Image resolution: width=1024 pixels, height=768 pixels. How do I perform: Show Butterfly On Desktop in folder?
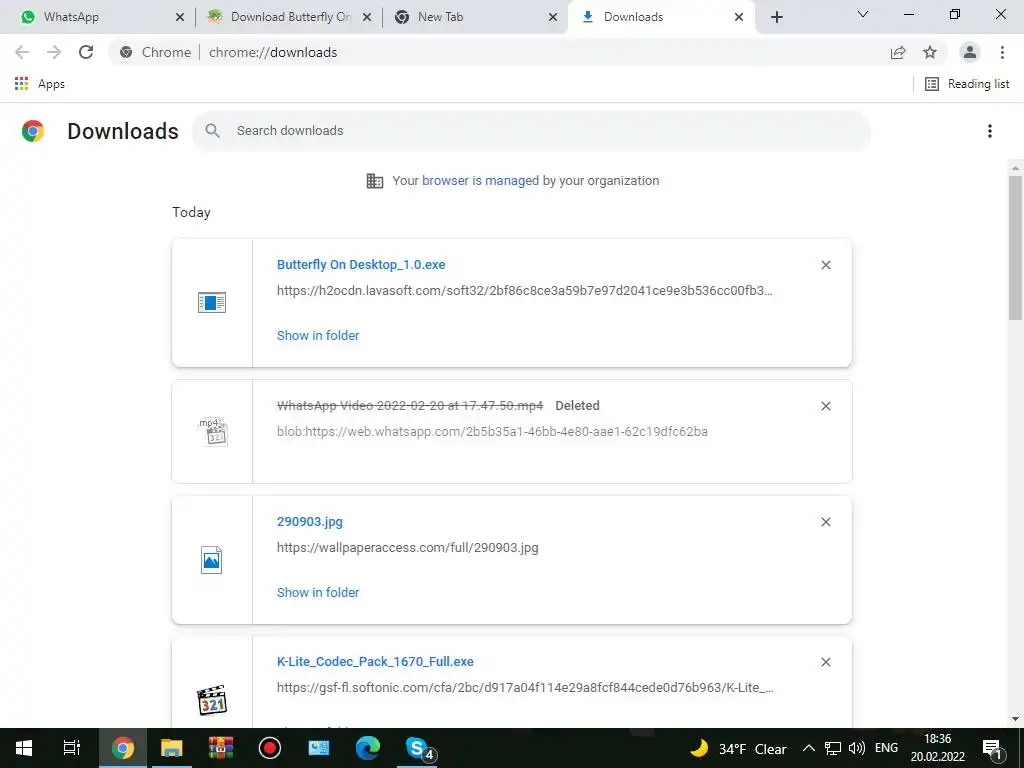[318, 336]
